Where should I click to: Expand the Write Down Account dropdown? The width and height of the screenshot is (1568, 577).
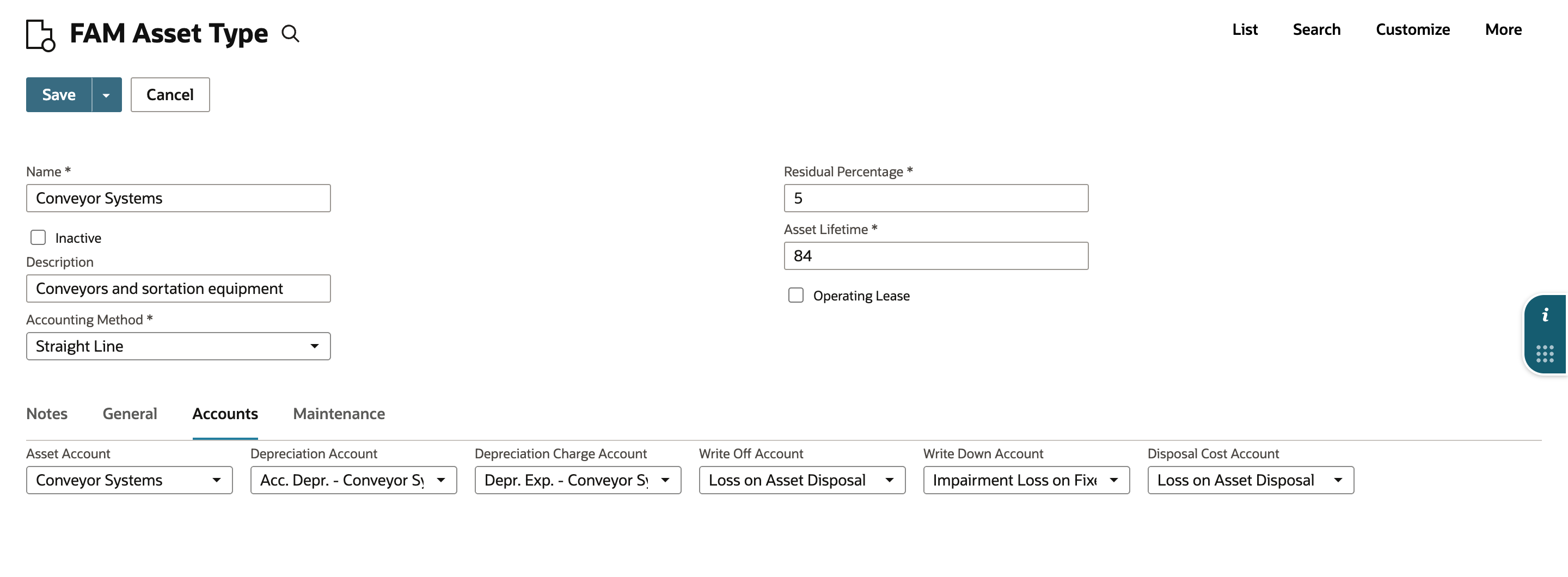pos(1026,480)
